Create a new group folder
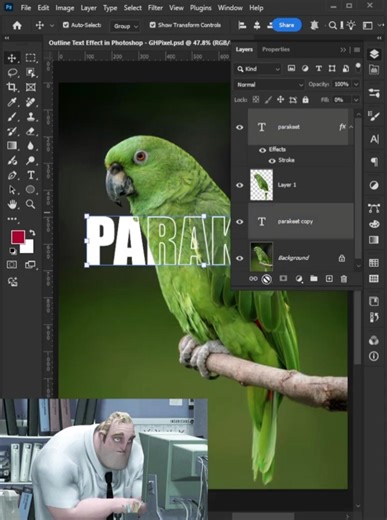The width and height of the screenshot is (387, 520). (x=314, y=279)
